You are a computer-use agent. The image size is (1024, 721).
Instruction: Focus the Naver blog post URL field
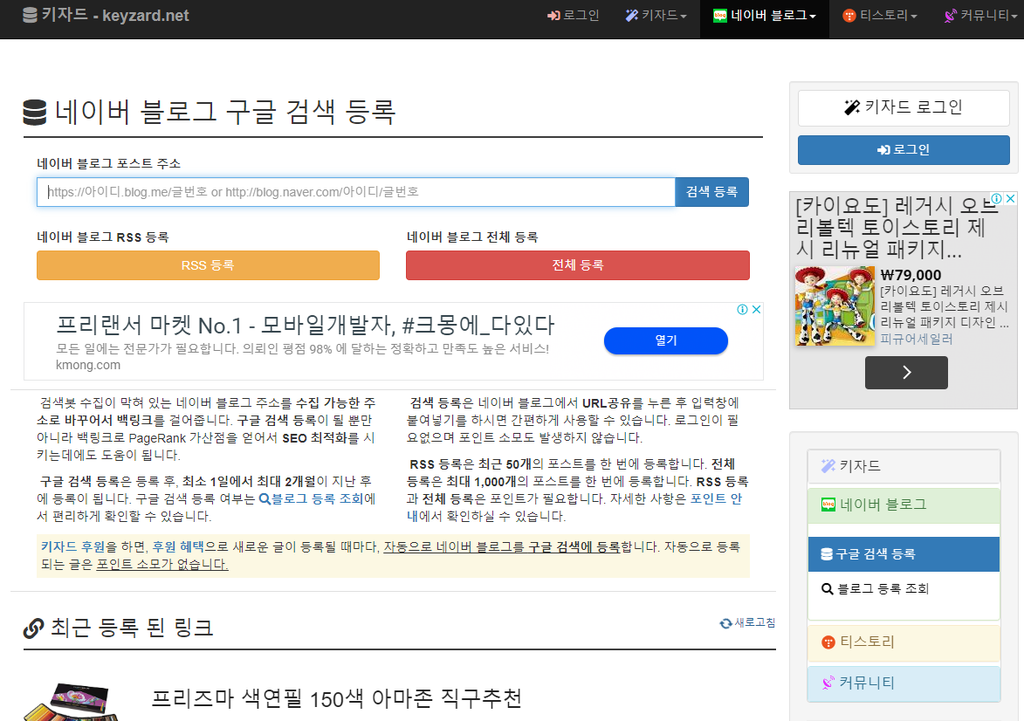[356, 192]
